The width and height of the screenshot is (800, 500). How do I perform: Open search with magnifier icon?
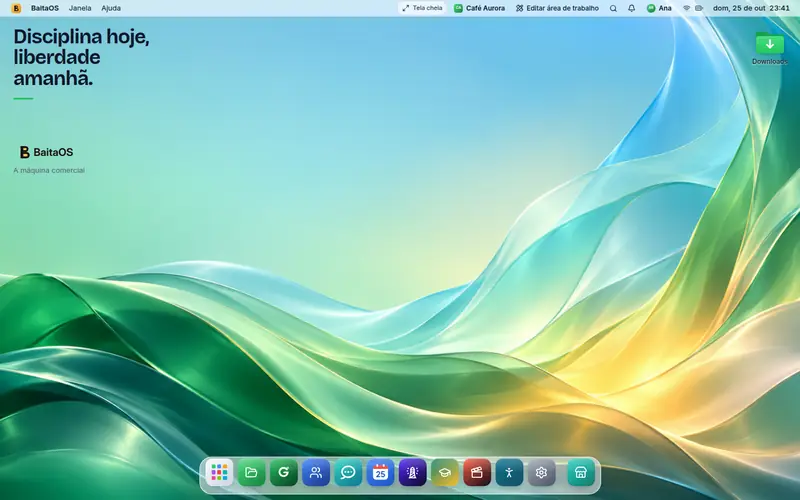[613, 8]
